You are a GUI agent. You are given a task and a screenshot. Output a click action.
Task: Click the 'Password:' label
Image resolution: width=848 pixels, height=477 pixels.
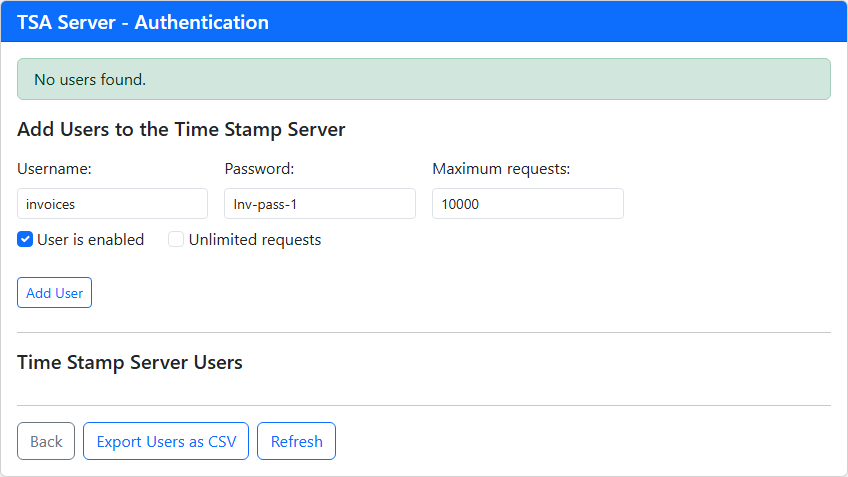(x=259, y=169)
